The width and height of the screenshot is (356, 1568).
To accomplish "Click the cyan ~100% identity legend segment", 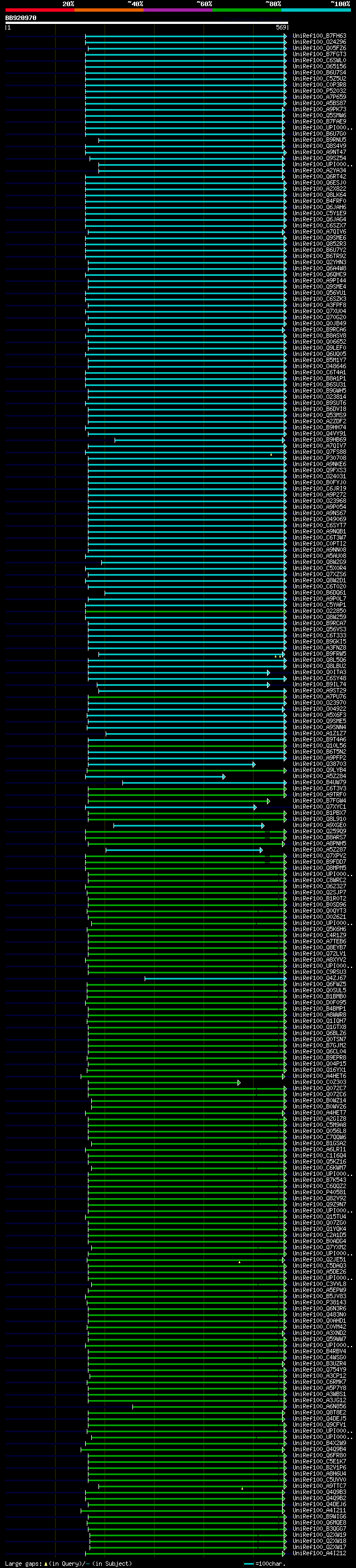I will [x=317, y=10].
